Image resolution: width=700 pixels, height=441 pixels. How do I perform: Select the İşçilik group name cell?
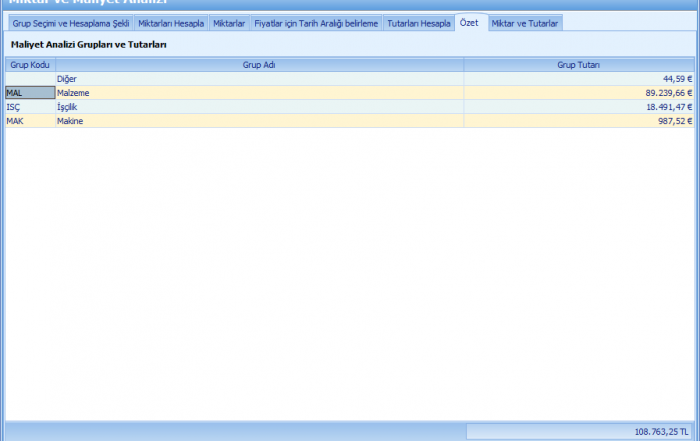click(259, 106)
